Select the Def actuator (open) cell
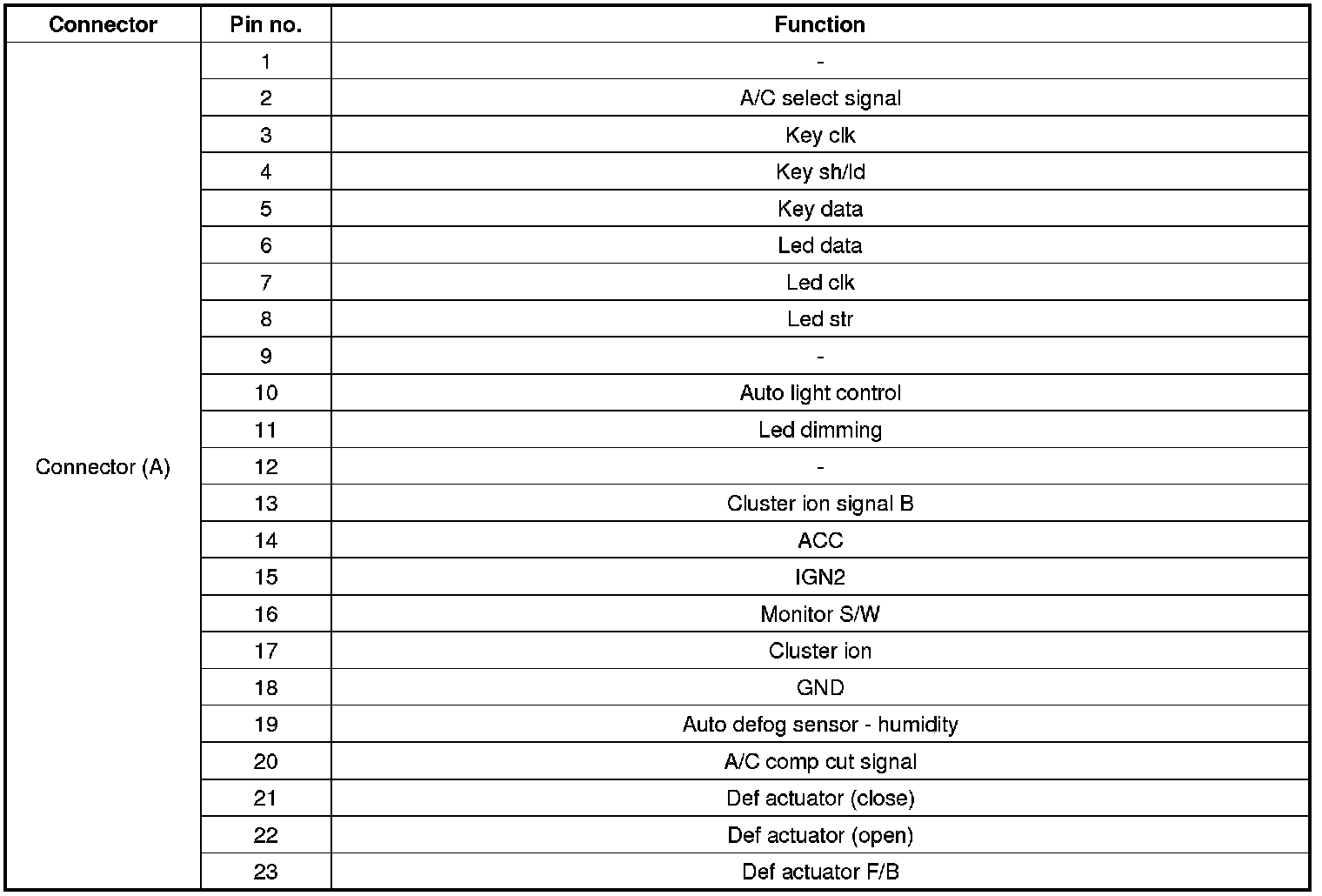The image size is (1322, 896). [x=819, y=835]
